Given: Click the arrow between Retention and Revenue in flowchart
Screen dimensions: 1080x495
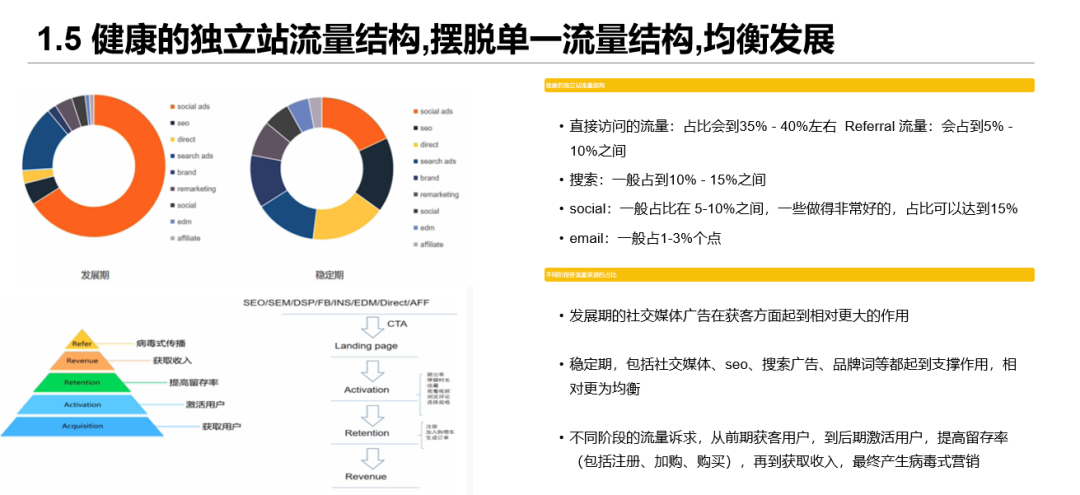Looking at the screenshot, I should pos(373,457).
